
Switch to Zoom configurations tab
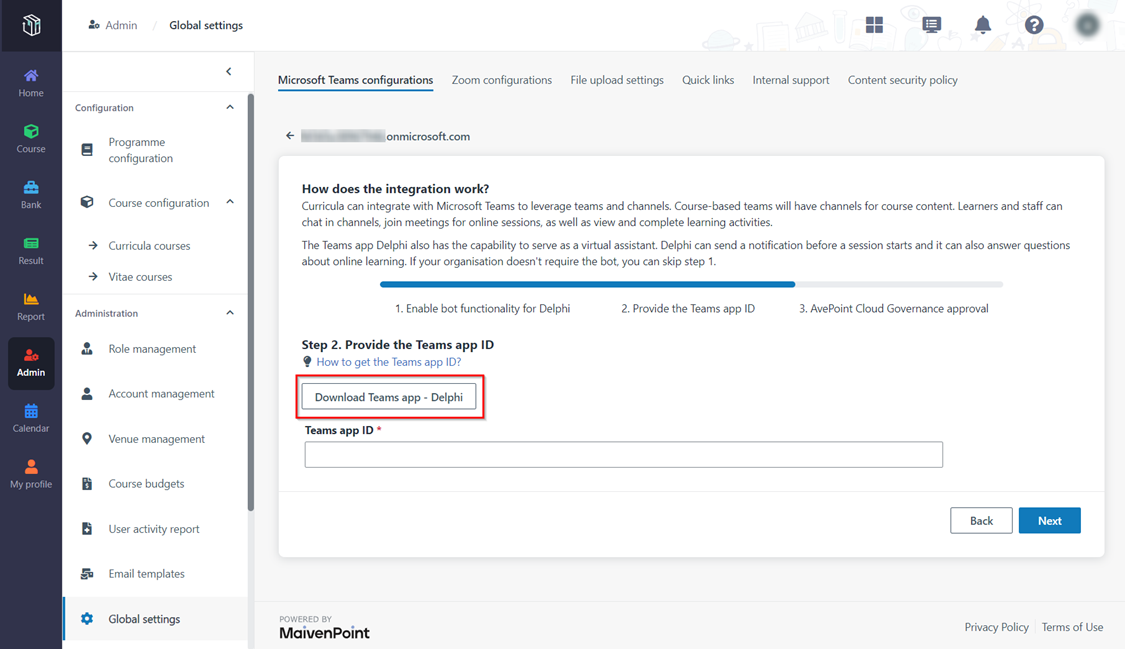click(502, 80)
